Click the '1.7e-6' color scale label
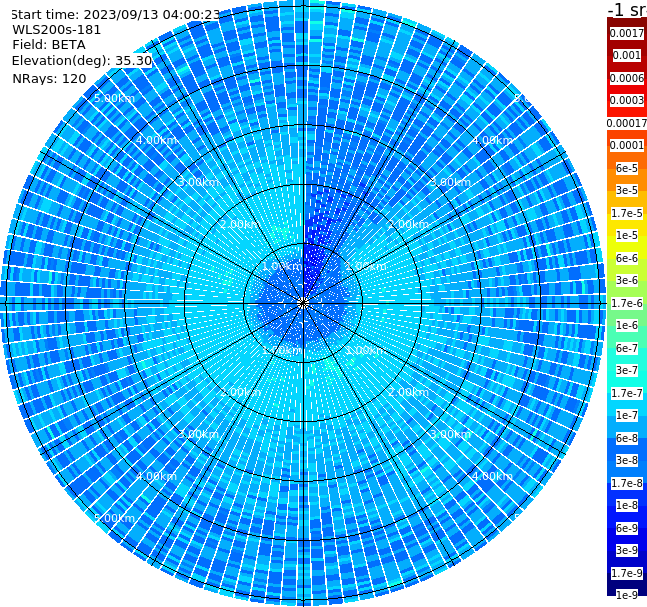 (x=627, y=303)
